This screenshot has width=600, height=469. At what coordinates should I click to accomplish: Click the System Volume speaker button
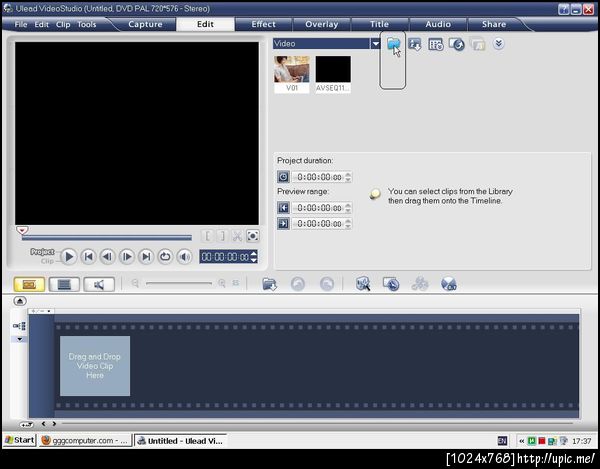[x=184, y=256]
